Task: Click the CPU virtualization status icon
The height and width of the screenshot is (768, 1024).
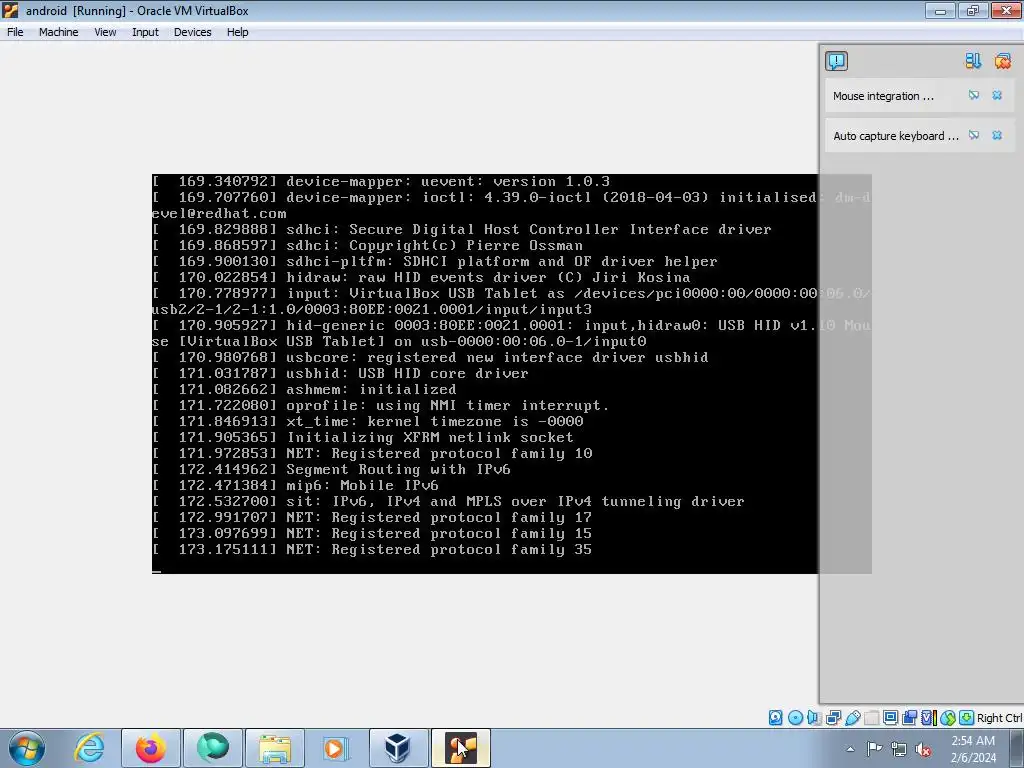Action: pos(929,718)
